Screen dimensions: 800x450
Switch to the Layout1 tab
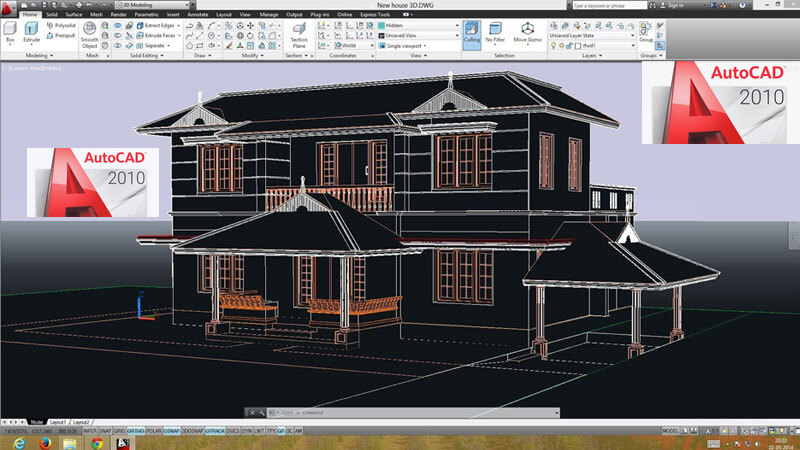pos(58,422)
